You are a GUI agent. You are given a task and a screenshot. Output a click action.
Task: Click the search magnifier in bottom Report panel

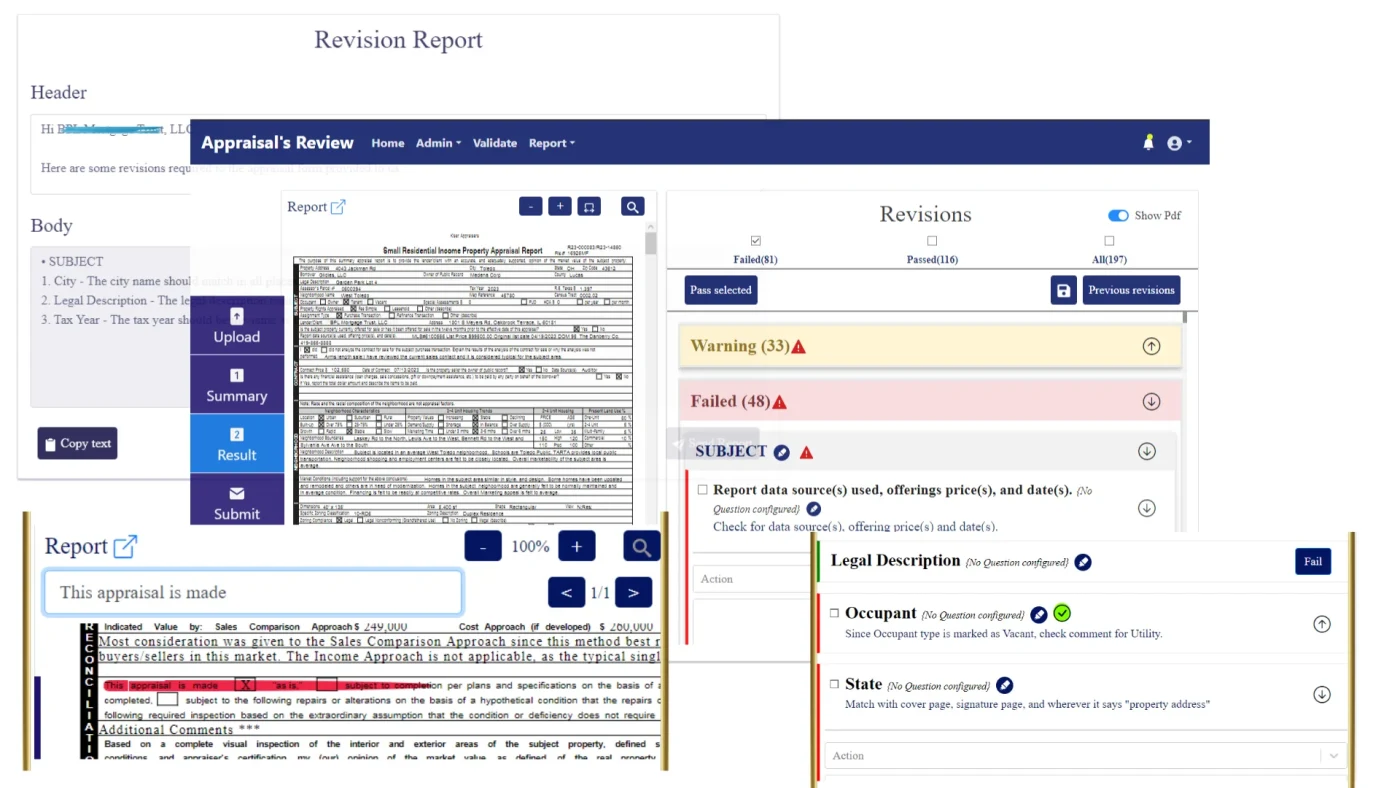(x=641, y=547)
